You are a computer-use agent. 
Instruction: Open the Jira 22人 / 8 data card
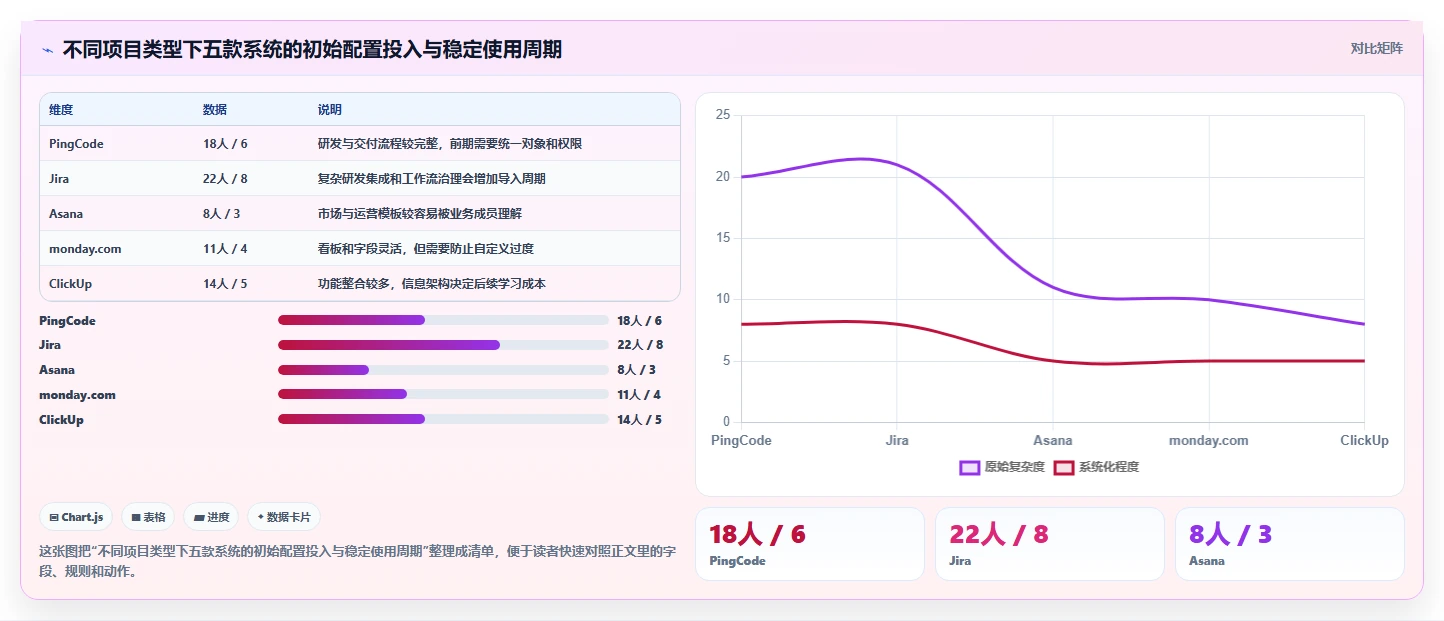(1050, 544)
